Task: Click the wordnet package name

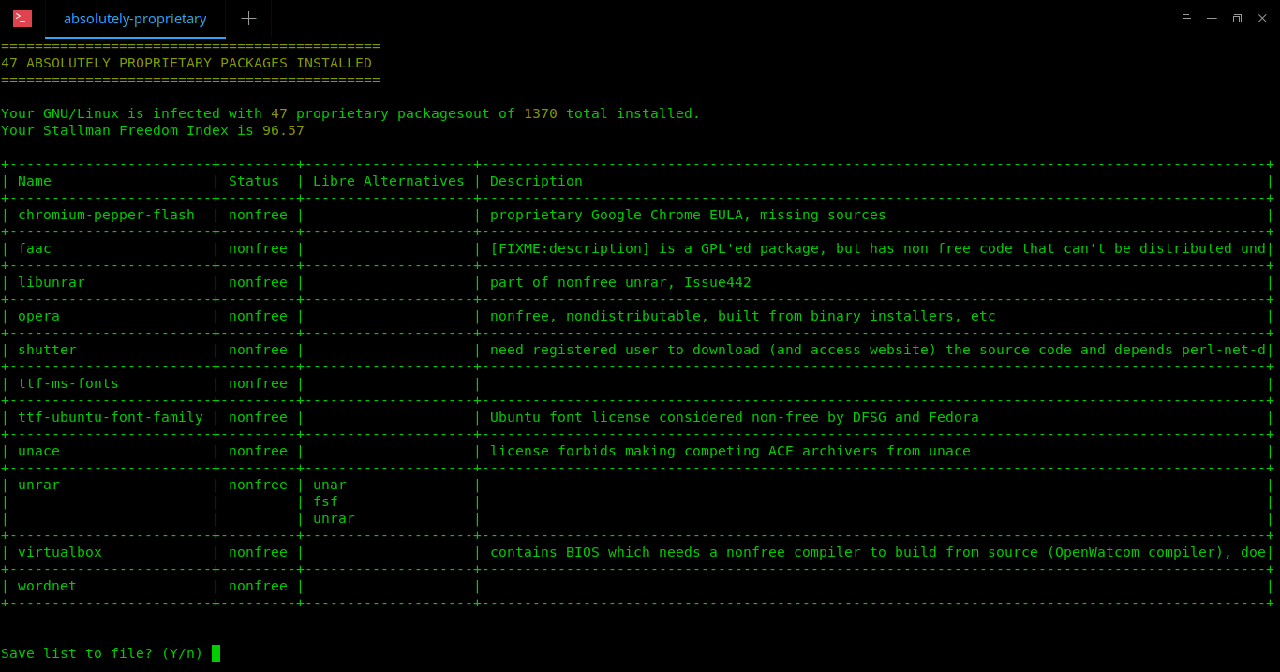Action: (x=47, y=586)
